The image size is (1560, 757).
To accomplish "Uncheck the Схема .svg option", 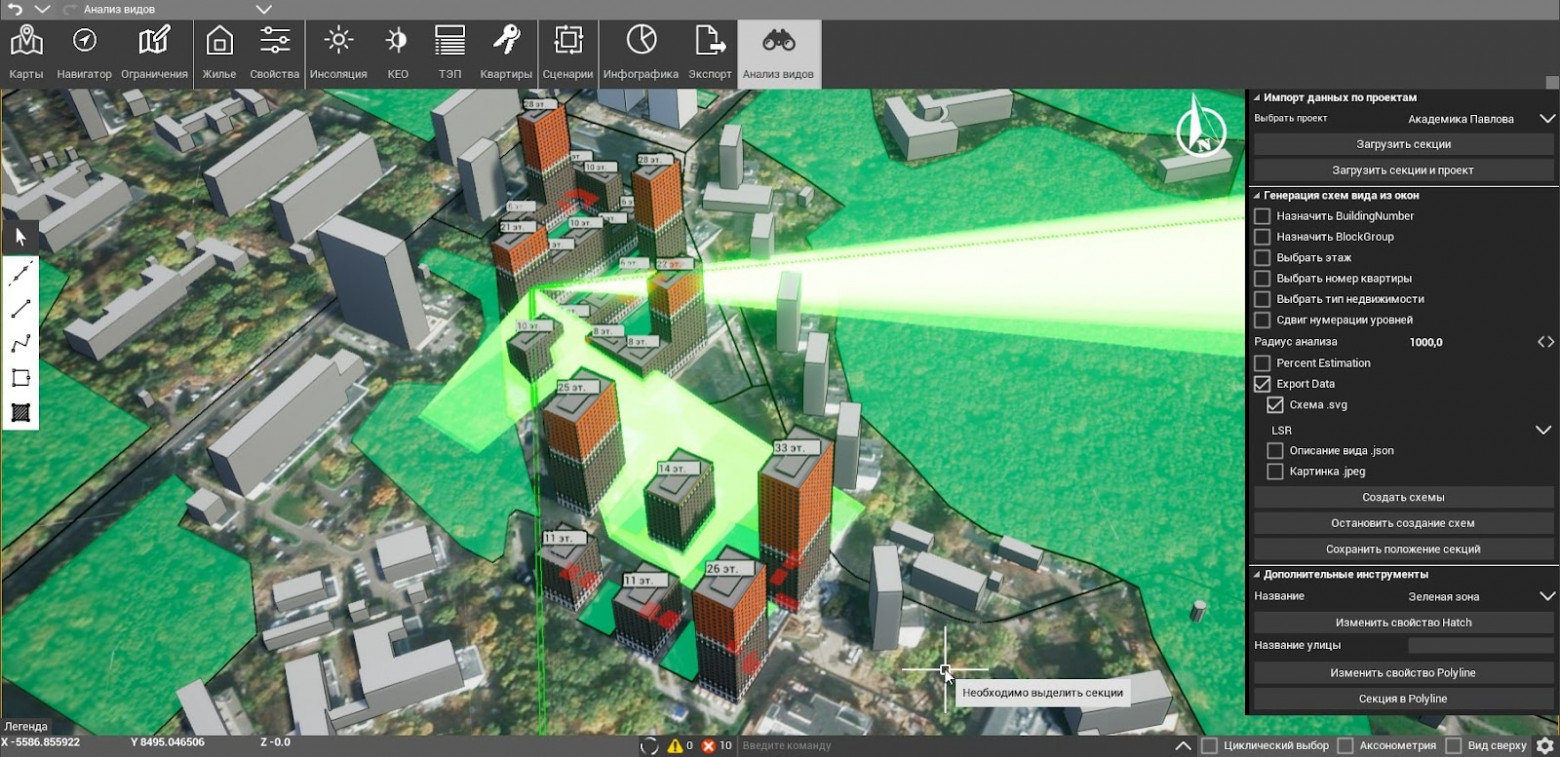I will tap(1275, 405).
